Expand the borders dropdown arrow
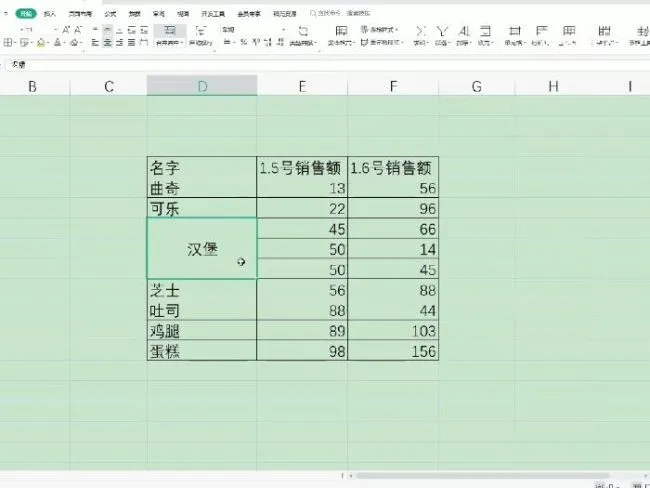The width and height of the screenshot is (650, 488). [15, 43]
